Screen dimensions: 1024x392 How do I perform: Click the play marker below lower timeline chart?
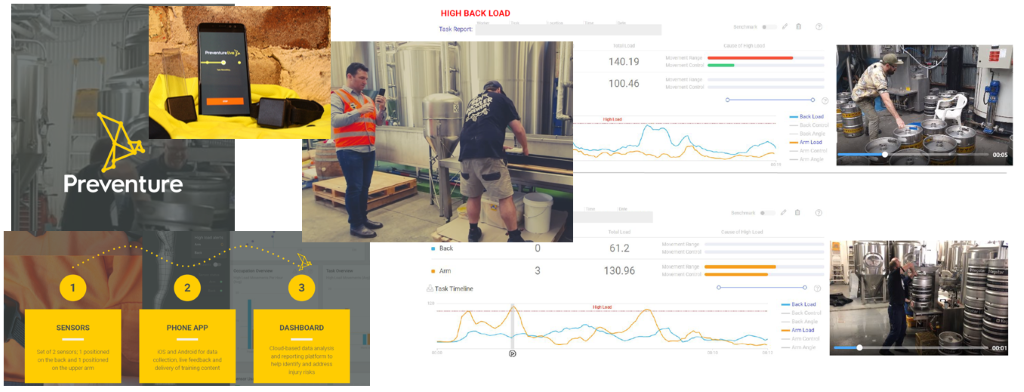[513, 353]
